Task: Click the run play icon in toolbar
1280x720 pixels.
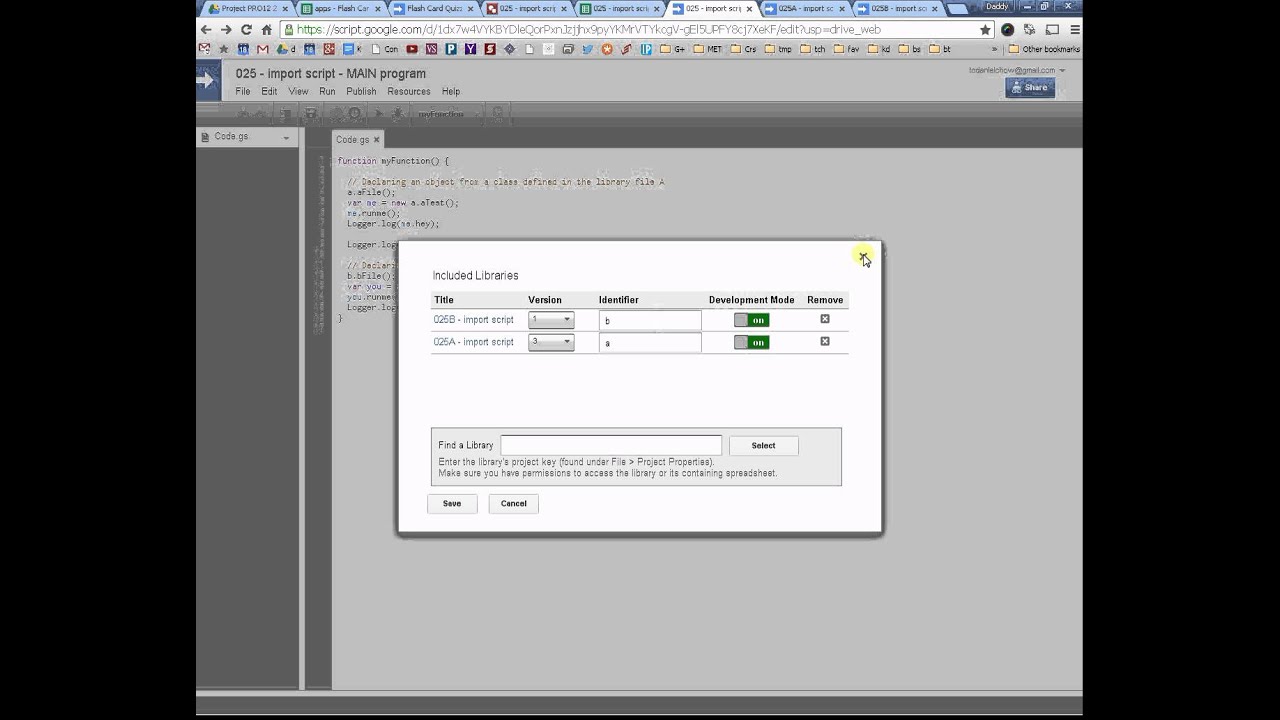Action: click(x=379, y=114)
